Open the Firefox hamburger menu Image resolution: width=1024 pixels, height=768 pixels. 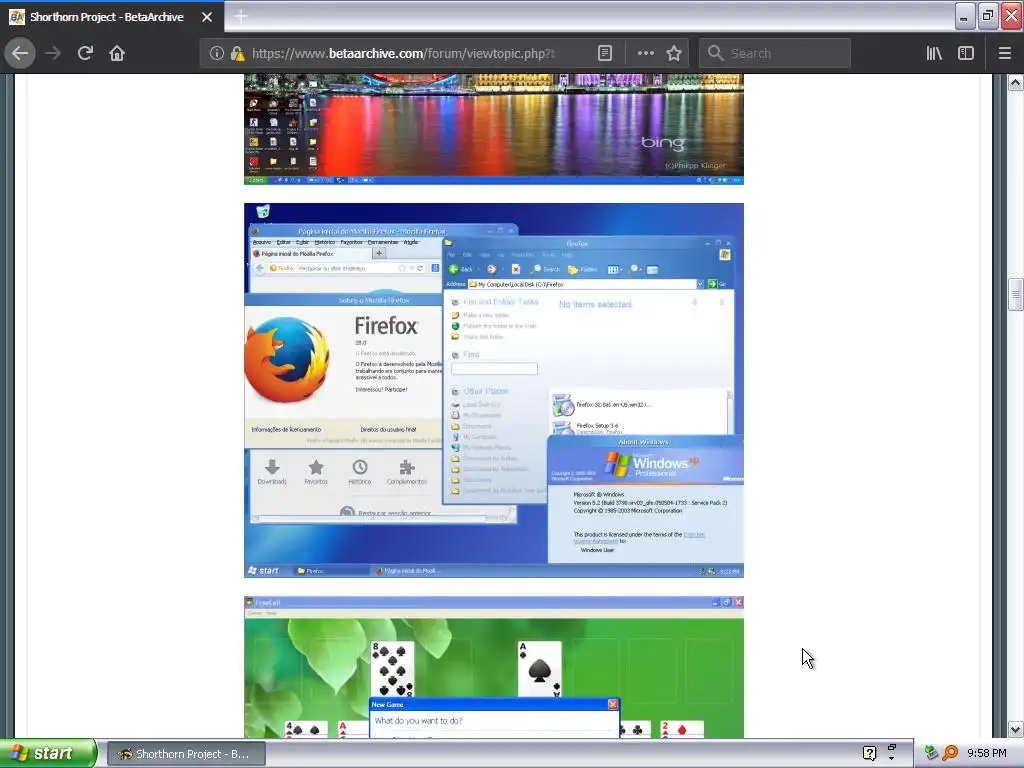point(1005,54)
